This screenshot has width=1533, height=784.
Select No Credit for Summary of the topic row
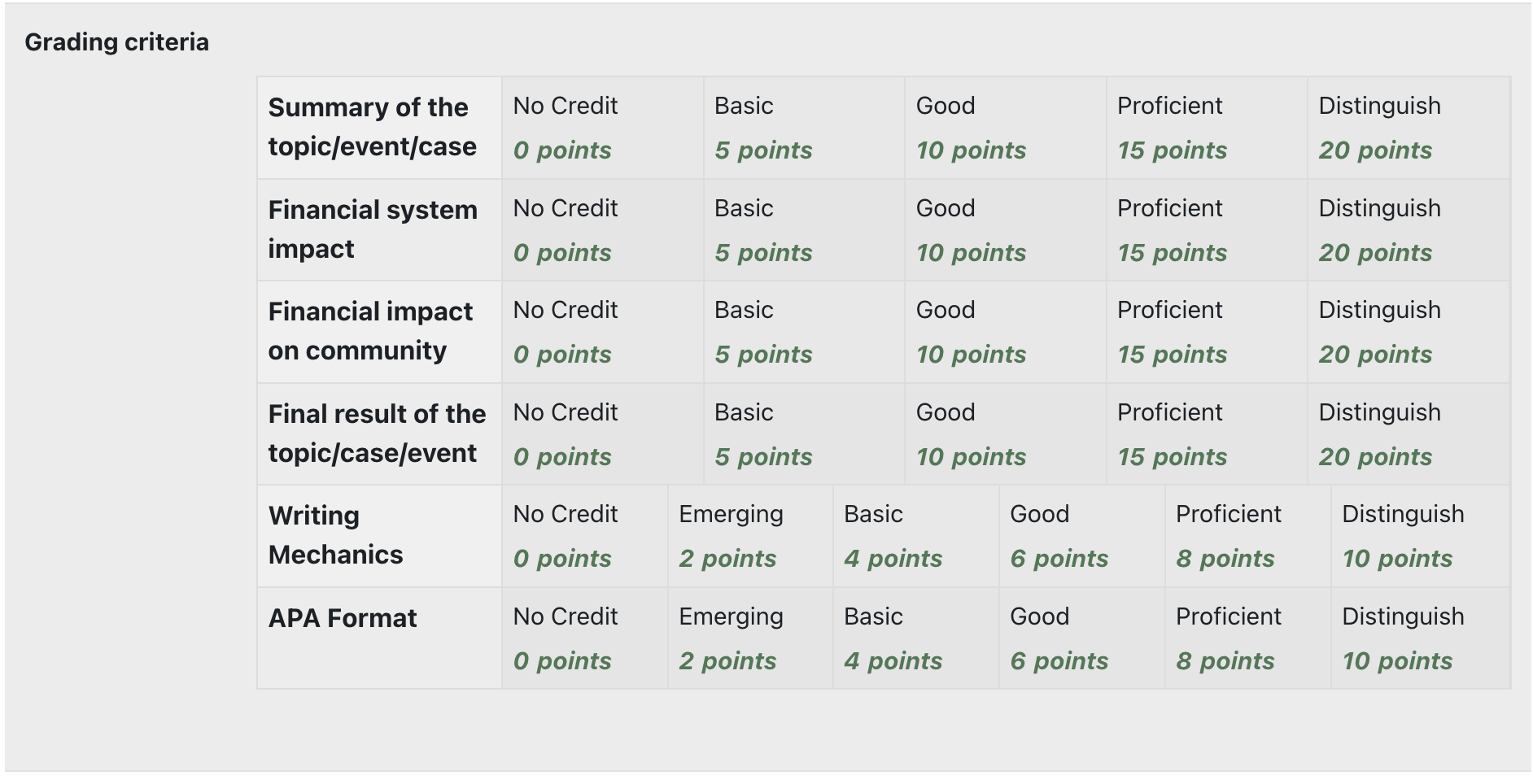point(602,128)
